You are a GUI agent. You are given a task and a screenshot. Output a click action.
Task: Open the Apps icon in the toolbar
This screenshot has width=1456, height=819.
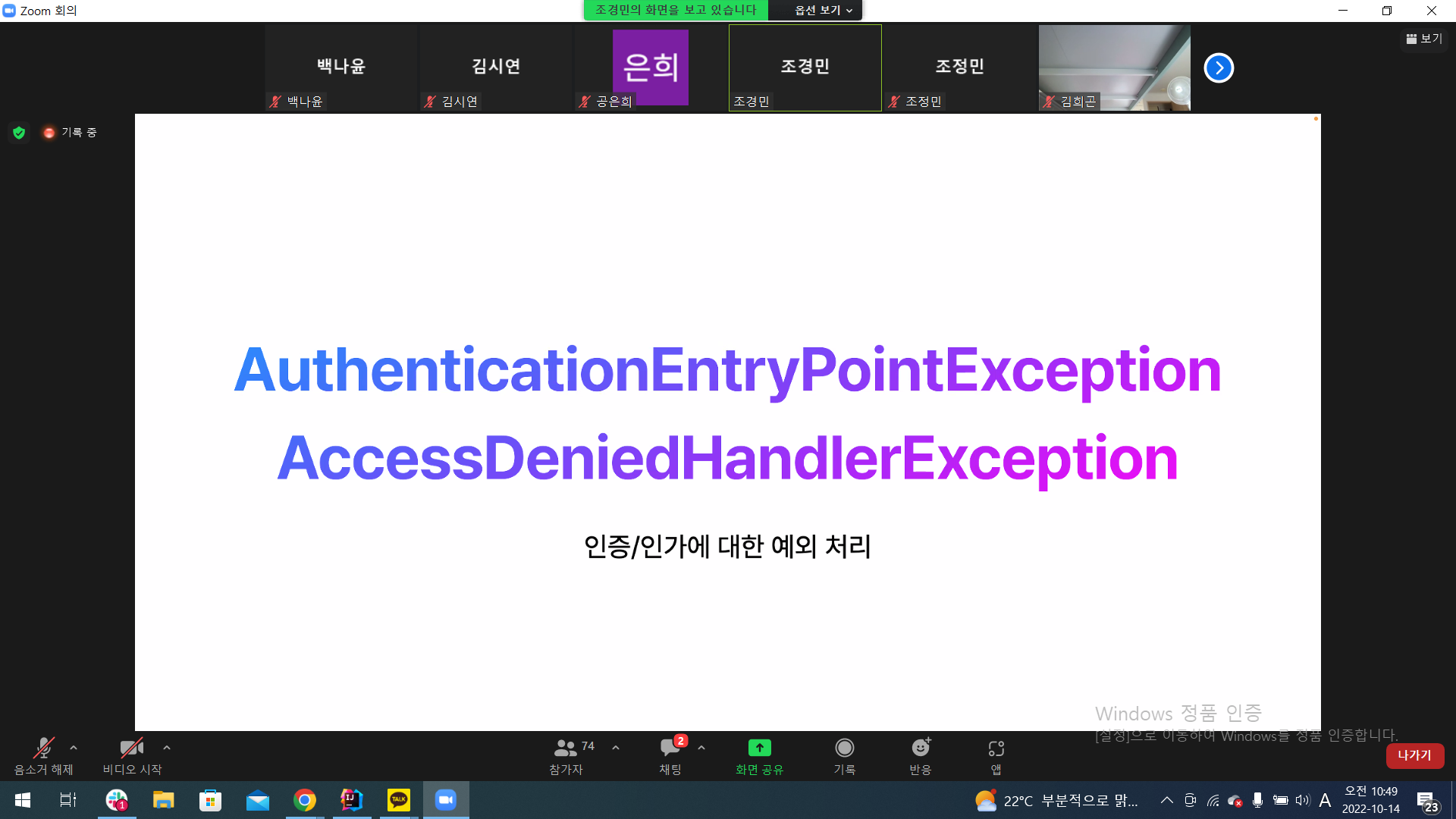(x=996, y=748)
